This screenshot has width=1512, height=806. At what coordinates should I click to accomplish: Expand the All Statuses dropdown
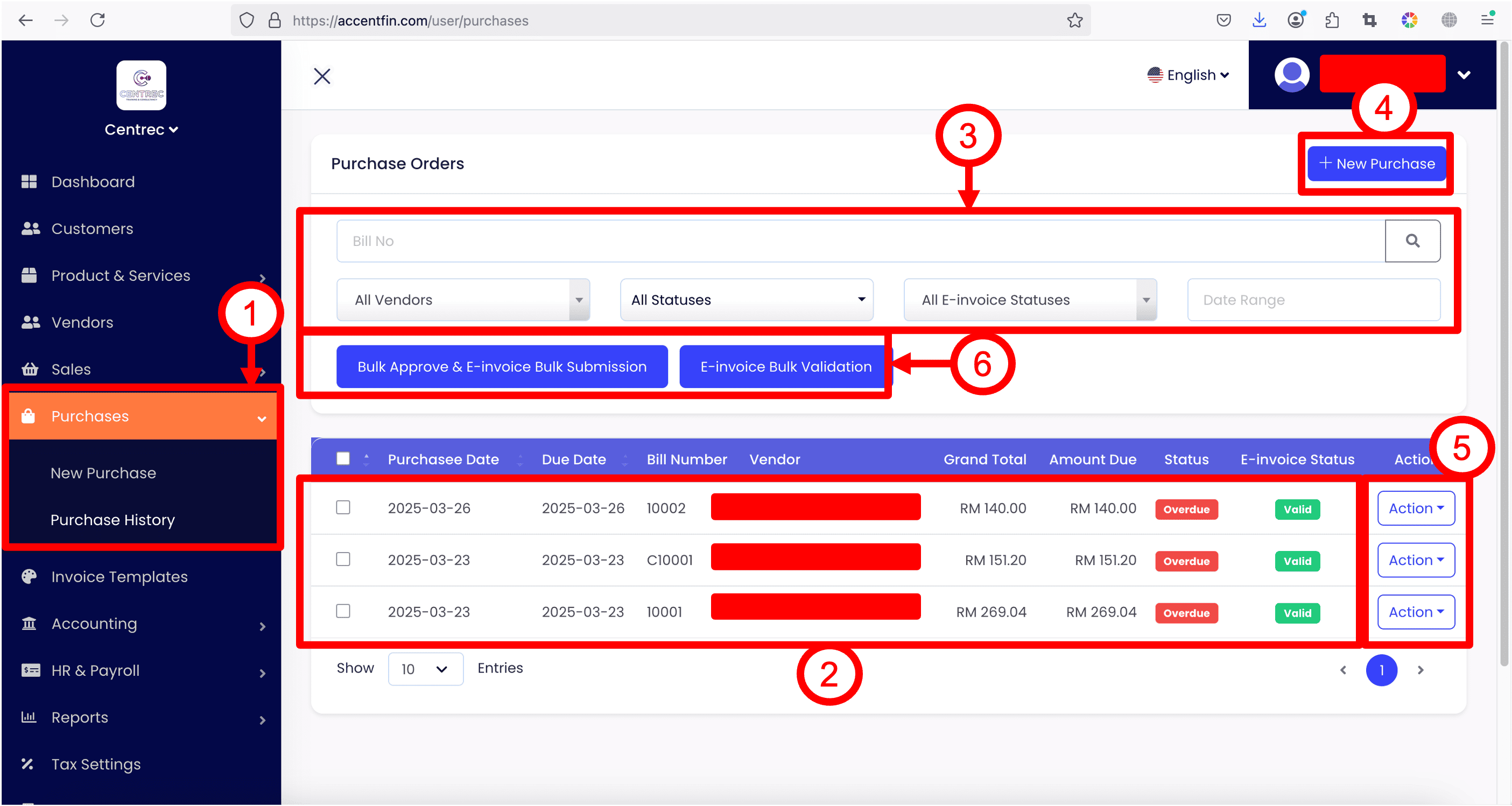(746, 300)
